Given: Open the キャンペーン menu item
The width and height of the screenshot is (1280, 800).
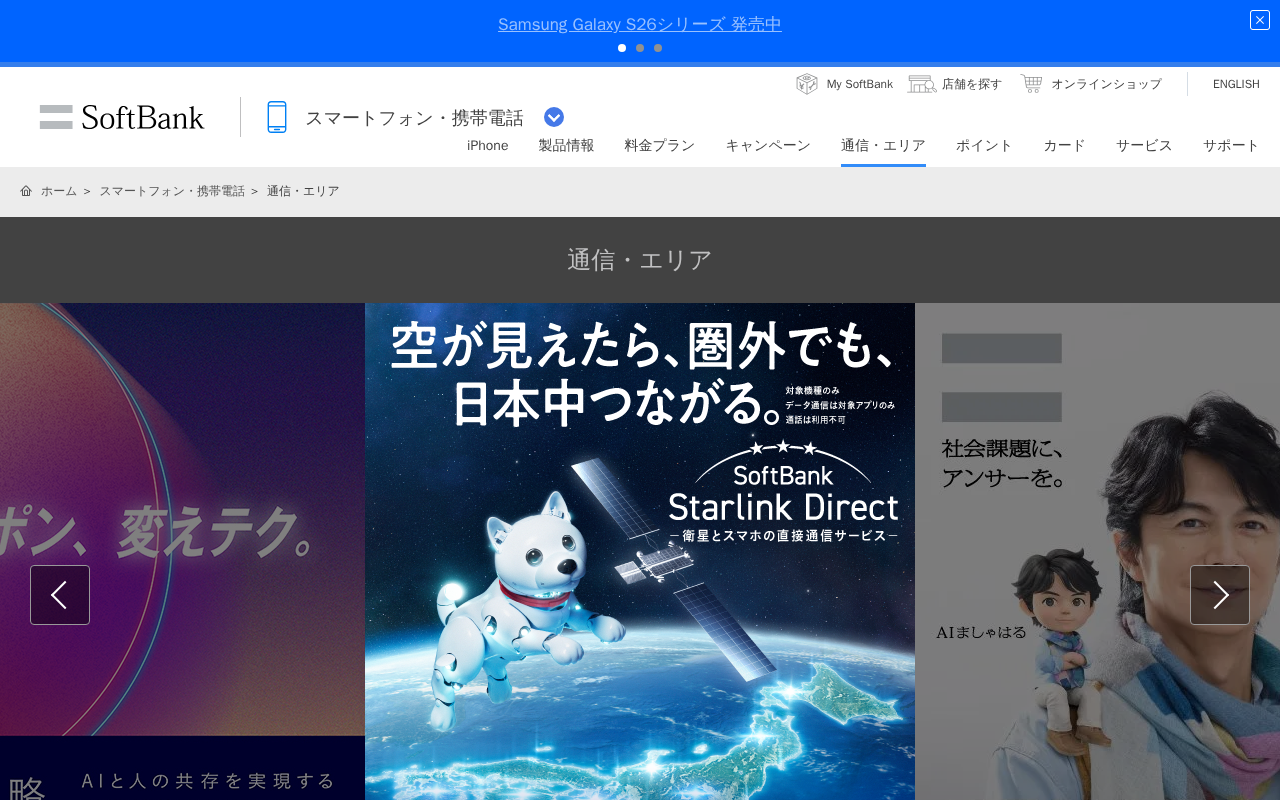Looking at the screenshot, I should pos(768,145).
